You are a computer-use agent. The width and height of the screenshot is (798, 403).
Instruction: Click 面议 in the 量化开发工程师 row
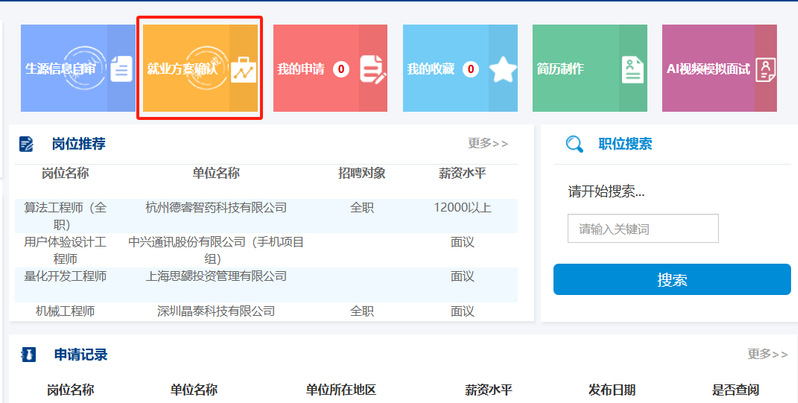pos(462,276)
